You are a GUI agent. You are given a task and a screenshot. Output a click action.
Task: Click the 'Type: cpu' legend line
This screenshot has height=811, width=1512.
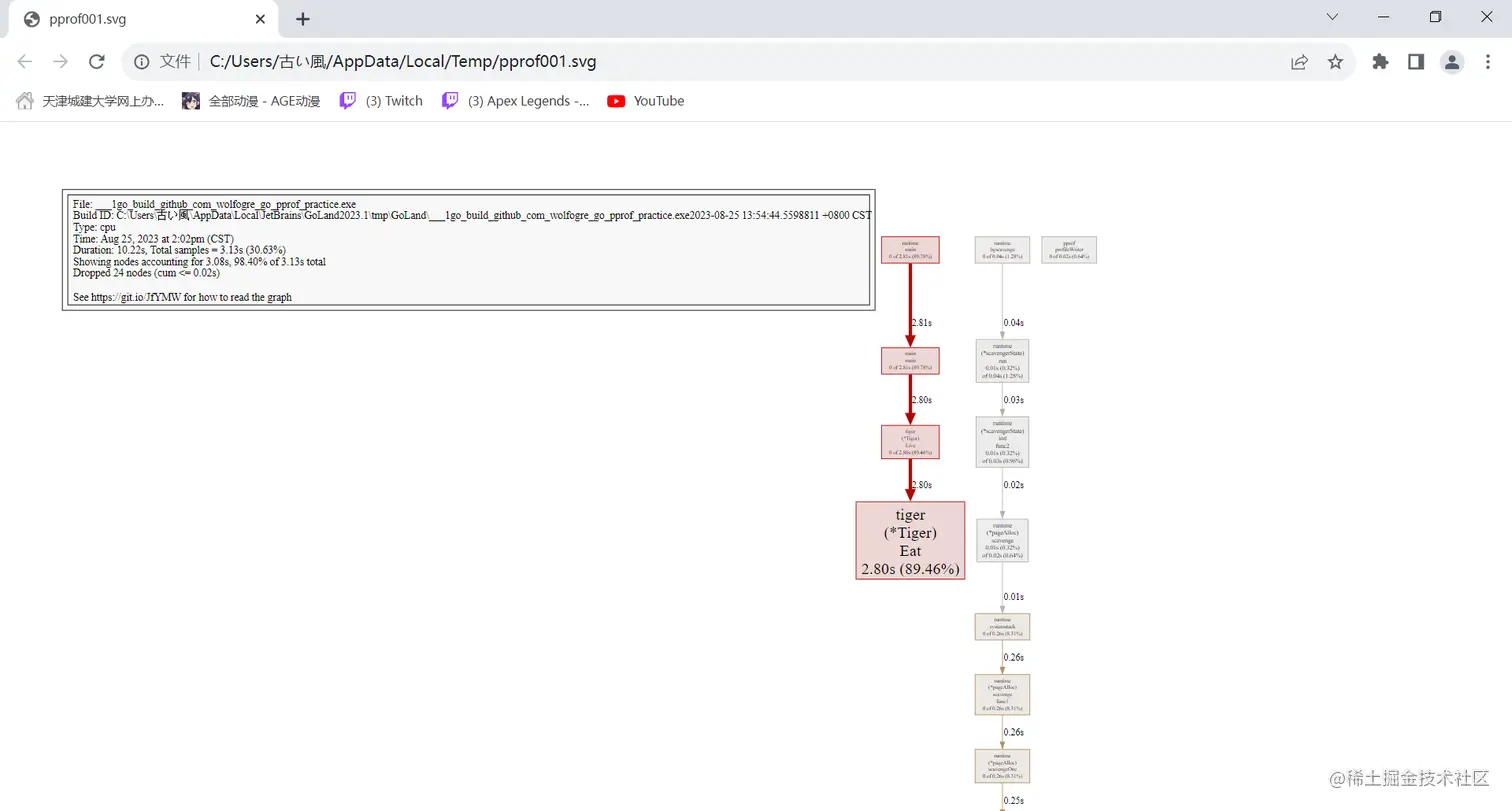(x=94, y=227)
